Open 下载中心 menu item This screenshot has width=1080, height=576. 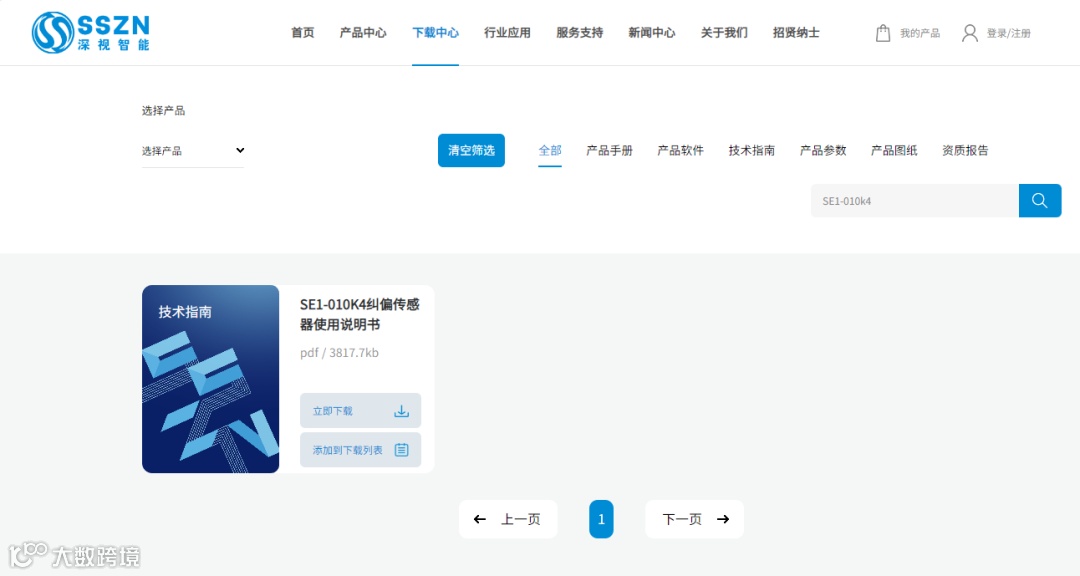[x=435, y=32]
